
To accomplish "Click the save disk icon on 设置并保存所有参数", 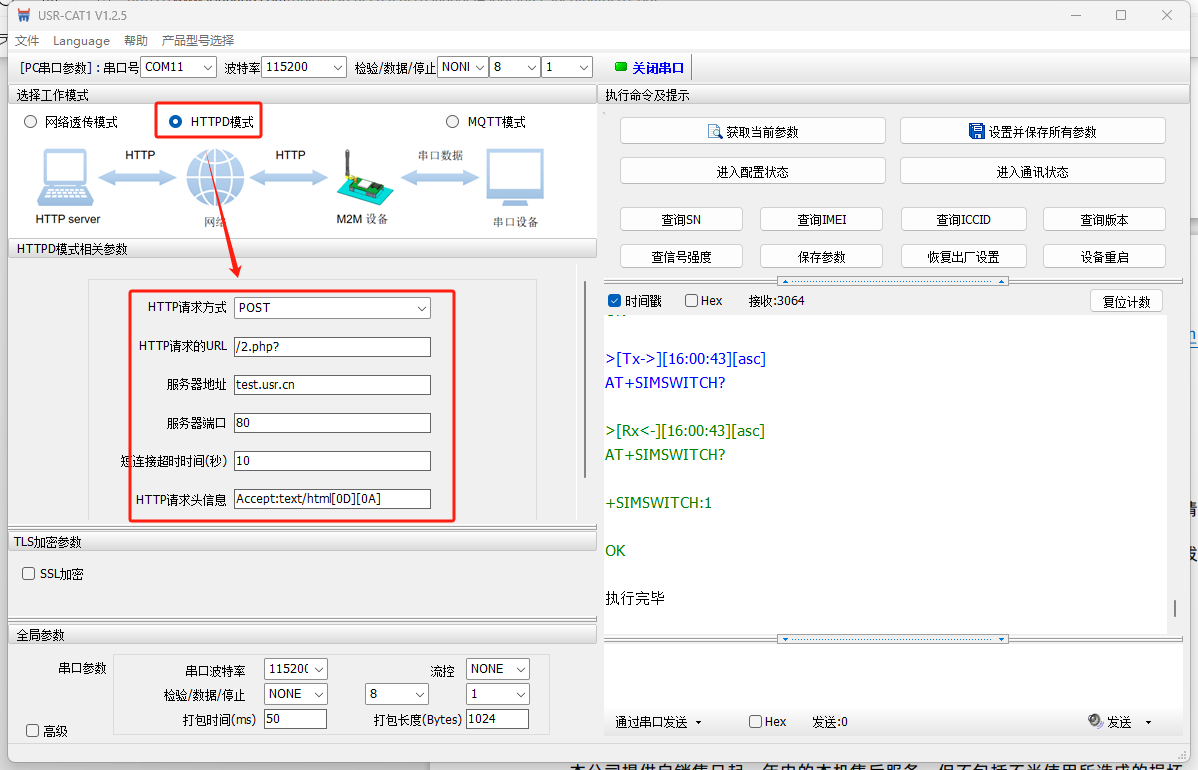I will (977, 132).
